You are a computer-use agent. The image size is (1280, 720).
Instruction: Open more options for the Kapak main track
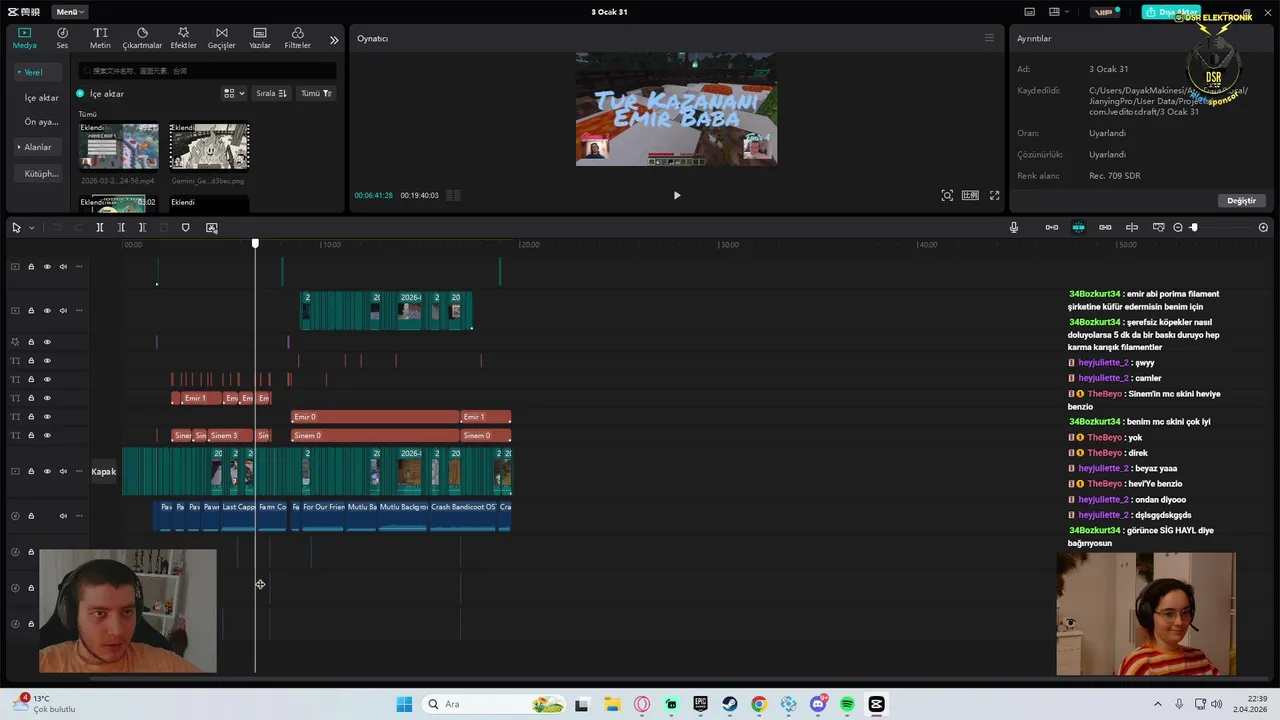(x=79, y=471)
